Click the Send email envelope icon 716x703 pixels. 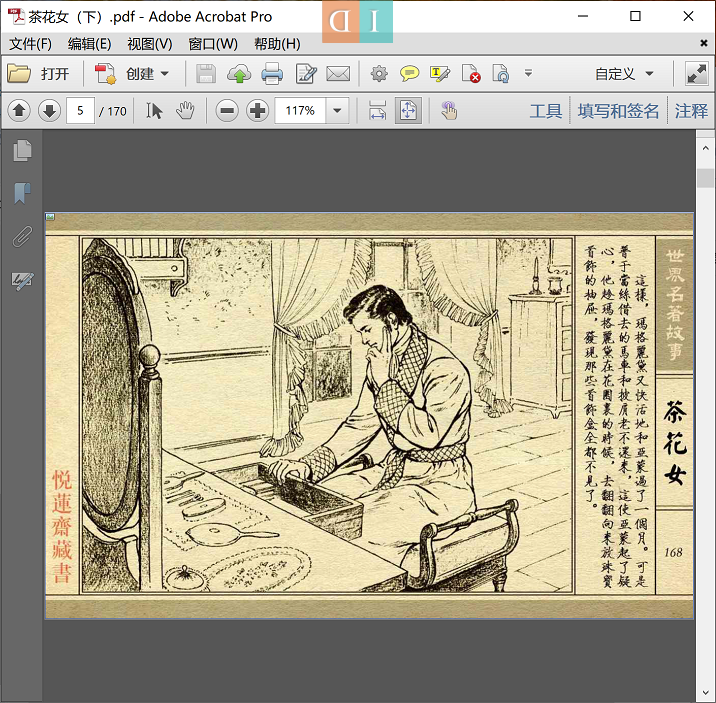click(338, 73)
